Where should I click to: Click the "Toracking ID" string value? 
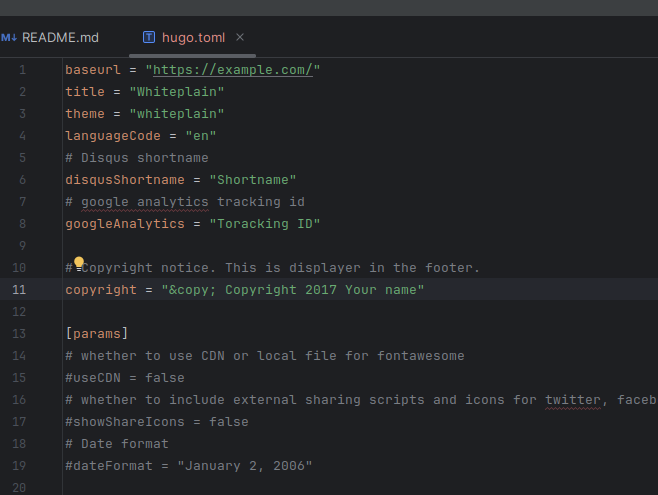pos(264,224)
